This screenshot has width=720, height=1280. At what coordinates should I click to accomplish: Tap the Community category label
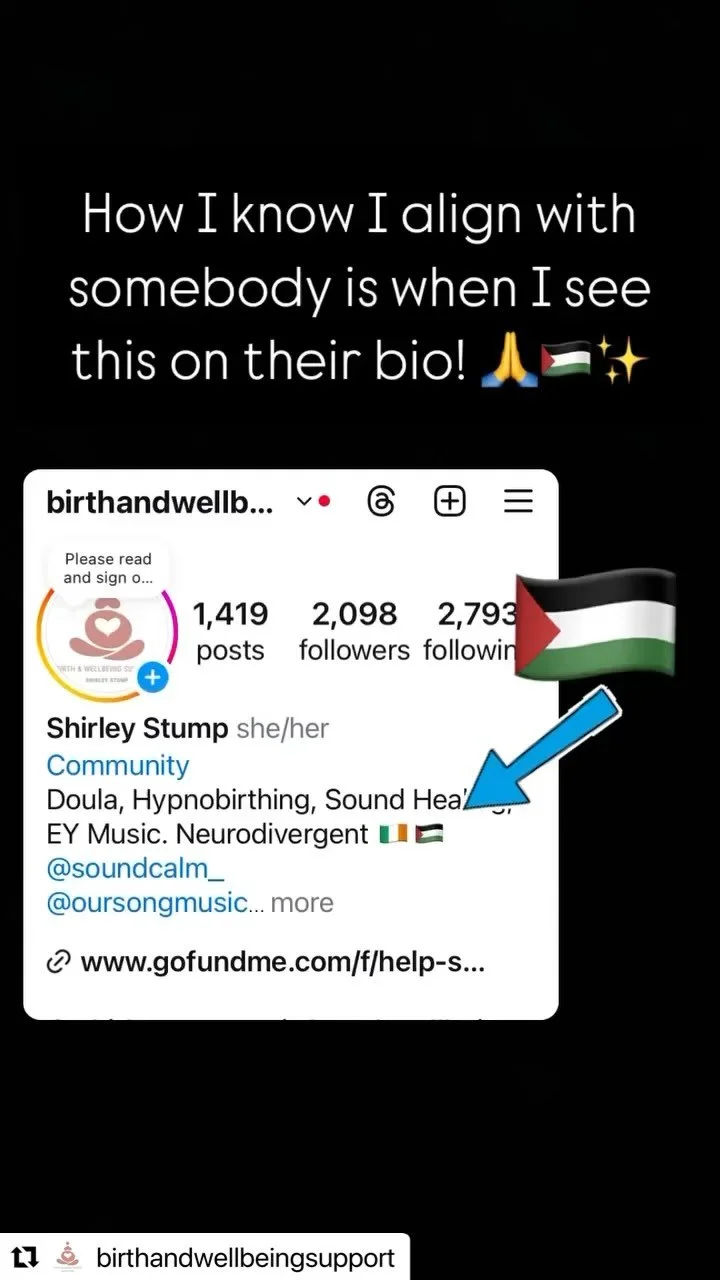coord(118,765)
